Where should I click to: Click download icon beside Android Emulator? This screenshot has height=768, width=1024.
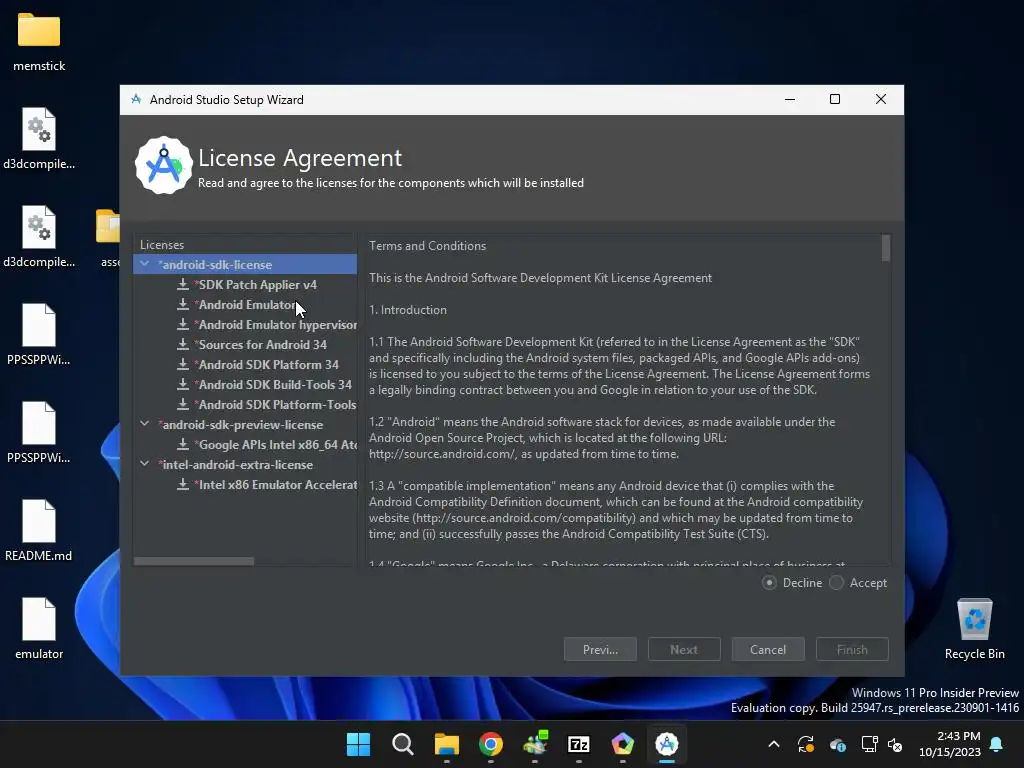pyautogui.click(x=183, y=304)
